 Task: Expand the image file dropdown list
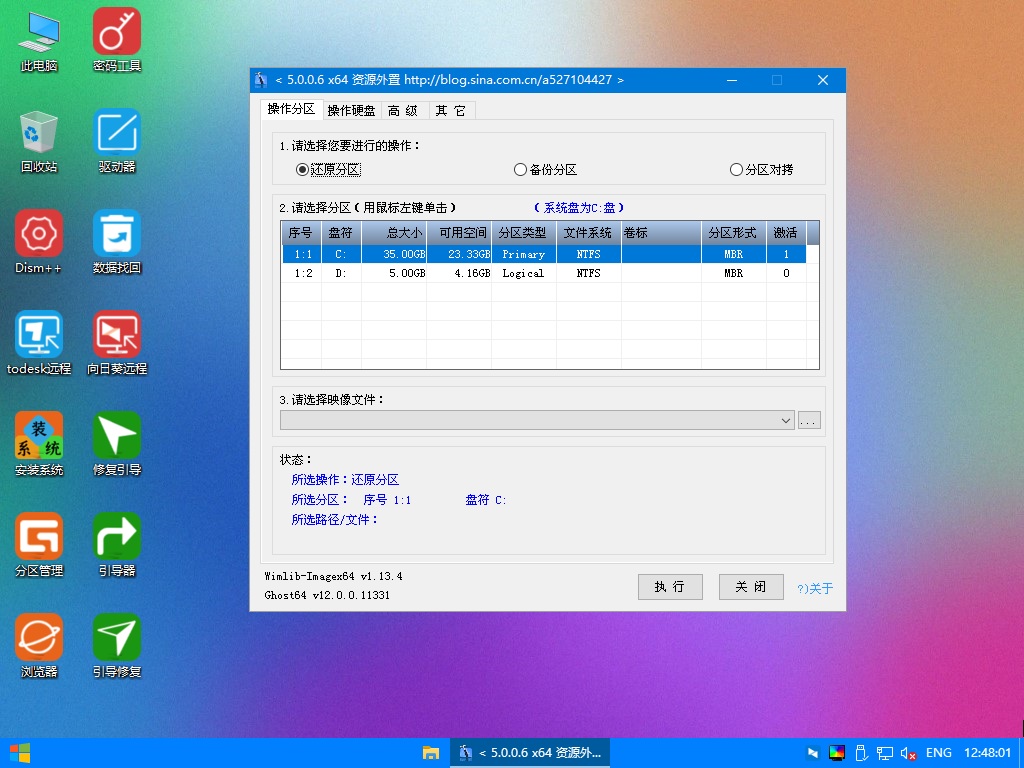point(786,421)
